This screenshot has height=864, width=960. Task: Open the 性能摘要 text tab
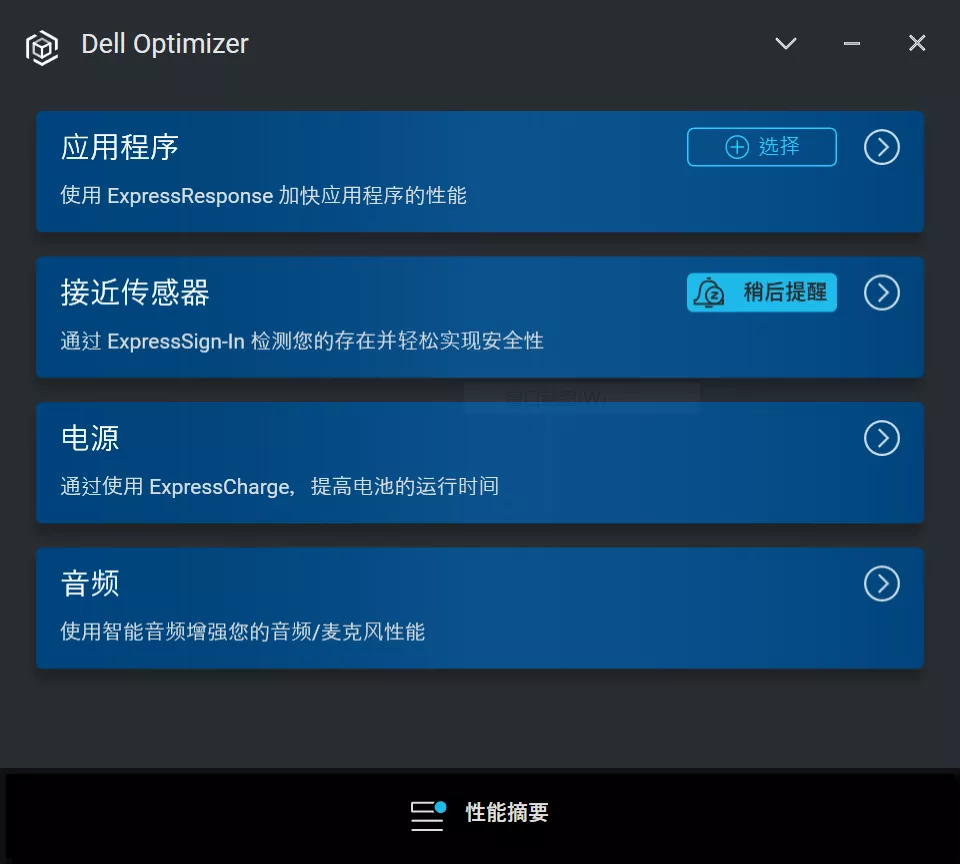507,813
